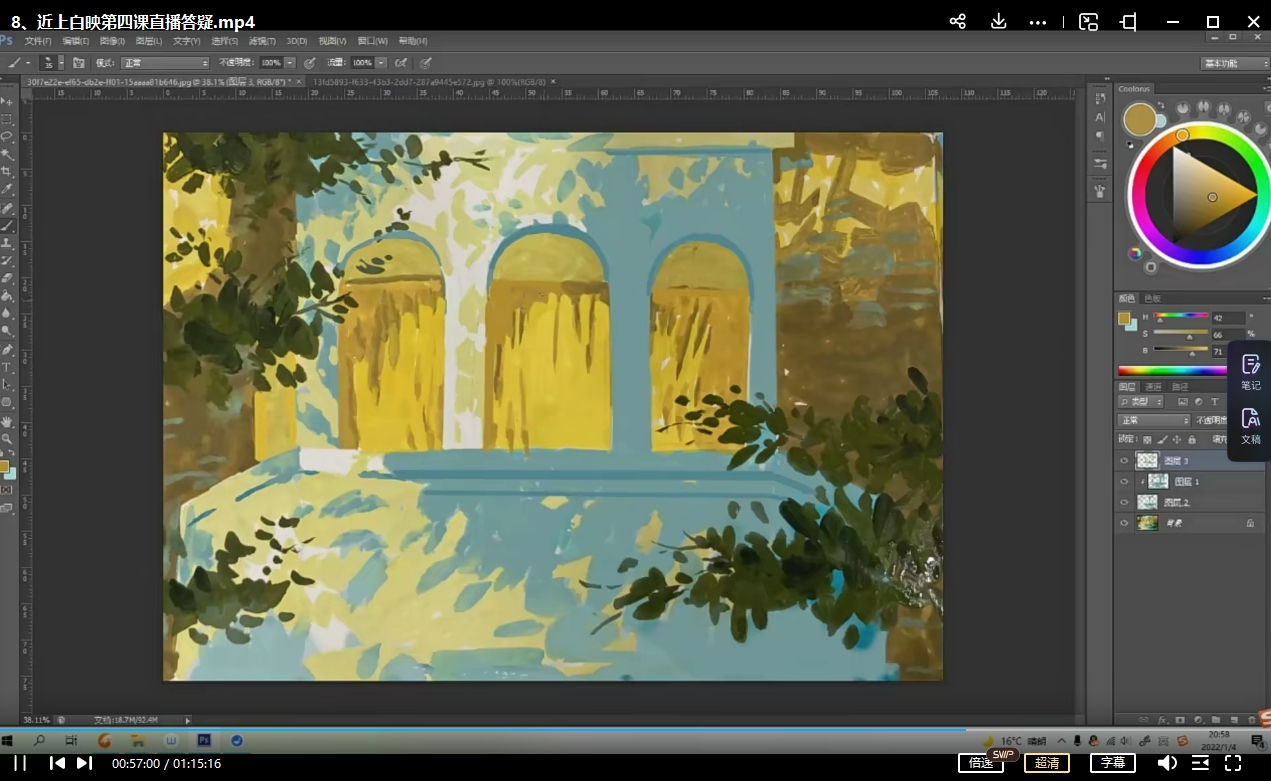Image resolution: width=1271 pixels, height=781 pixels.
Task: Select the Lasso tool
Action: 7,136
